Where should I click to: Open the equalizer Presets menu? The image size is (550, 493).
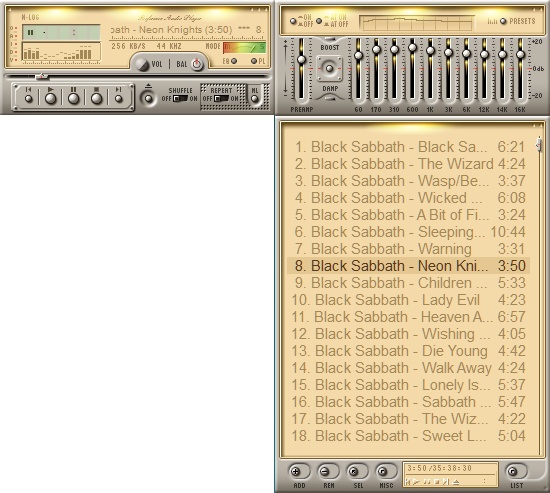(x=503, y=21)
